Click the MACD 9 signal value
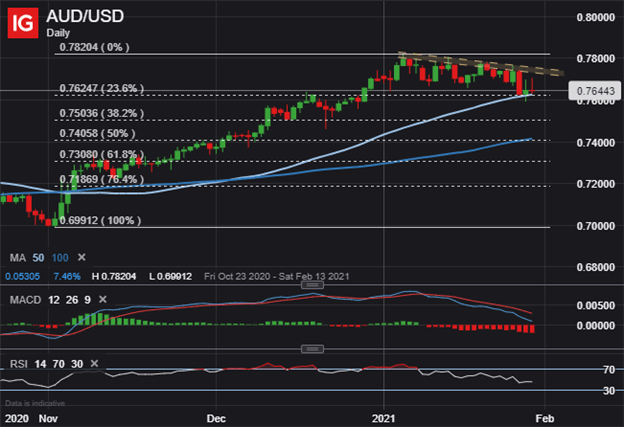Viewport: 624px width, 427px height. coord(87,300)
